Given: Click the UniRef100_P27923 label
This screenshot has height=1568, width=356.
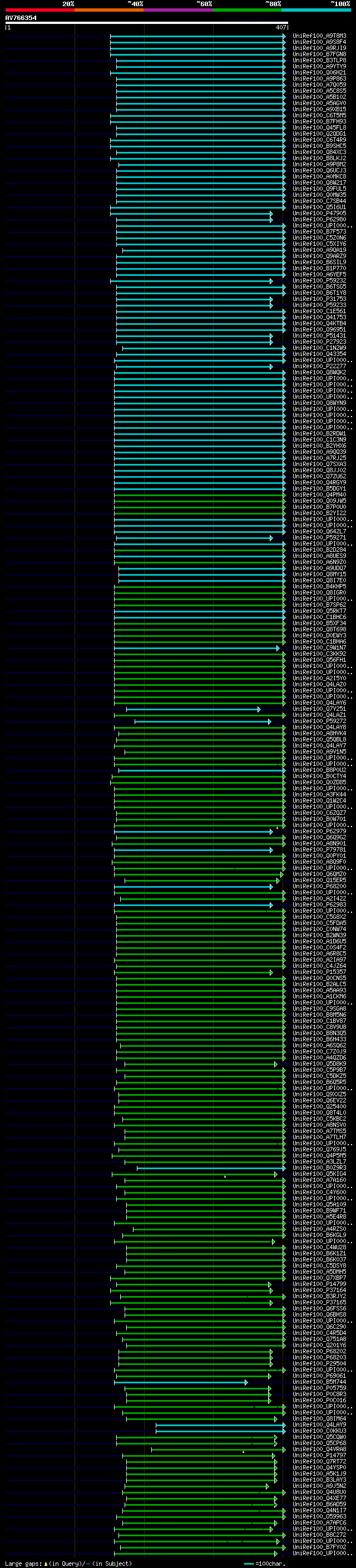Looking at the screenshot, I should [x=319, y=342].
